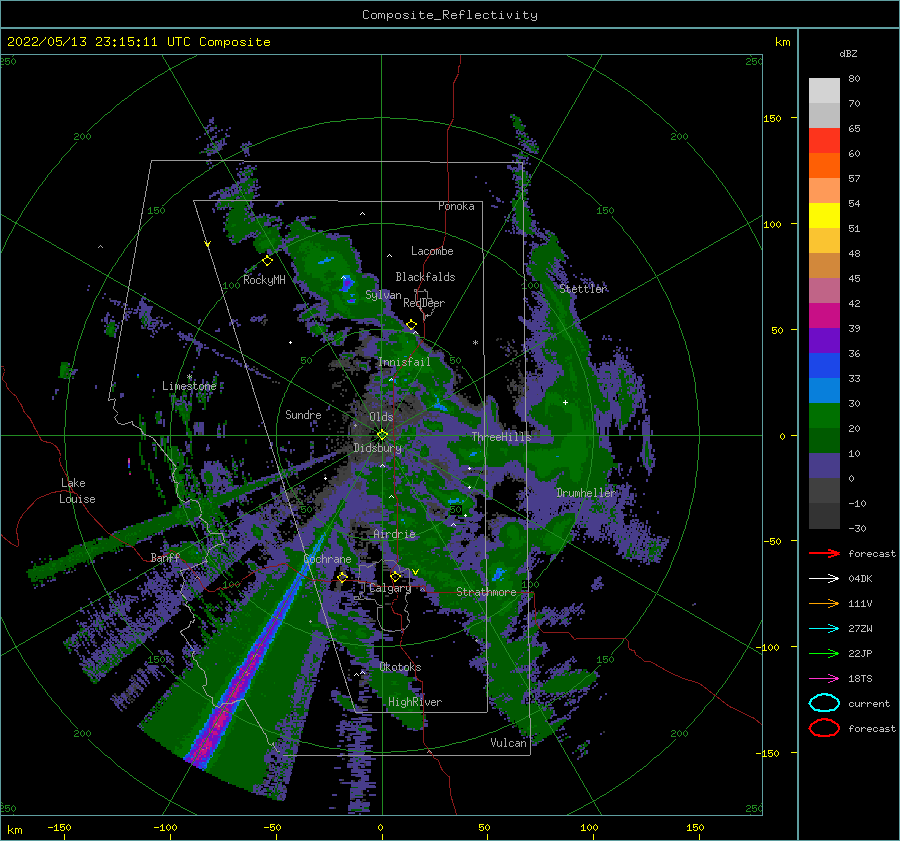Select the magenta swatch between 42 and 39
The width and height of the screenshot is (900, 841).
[824, 315]
